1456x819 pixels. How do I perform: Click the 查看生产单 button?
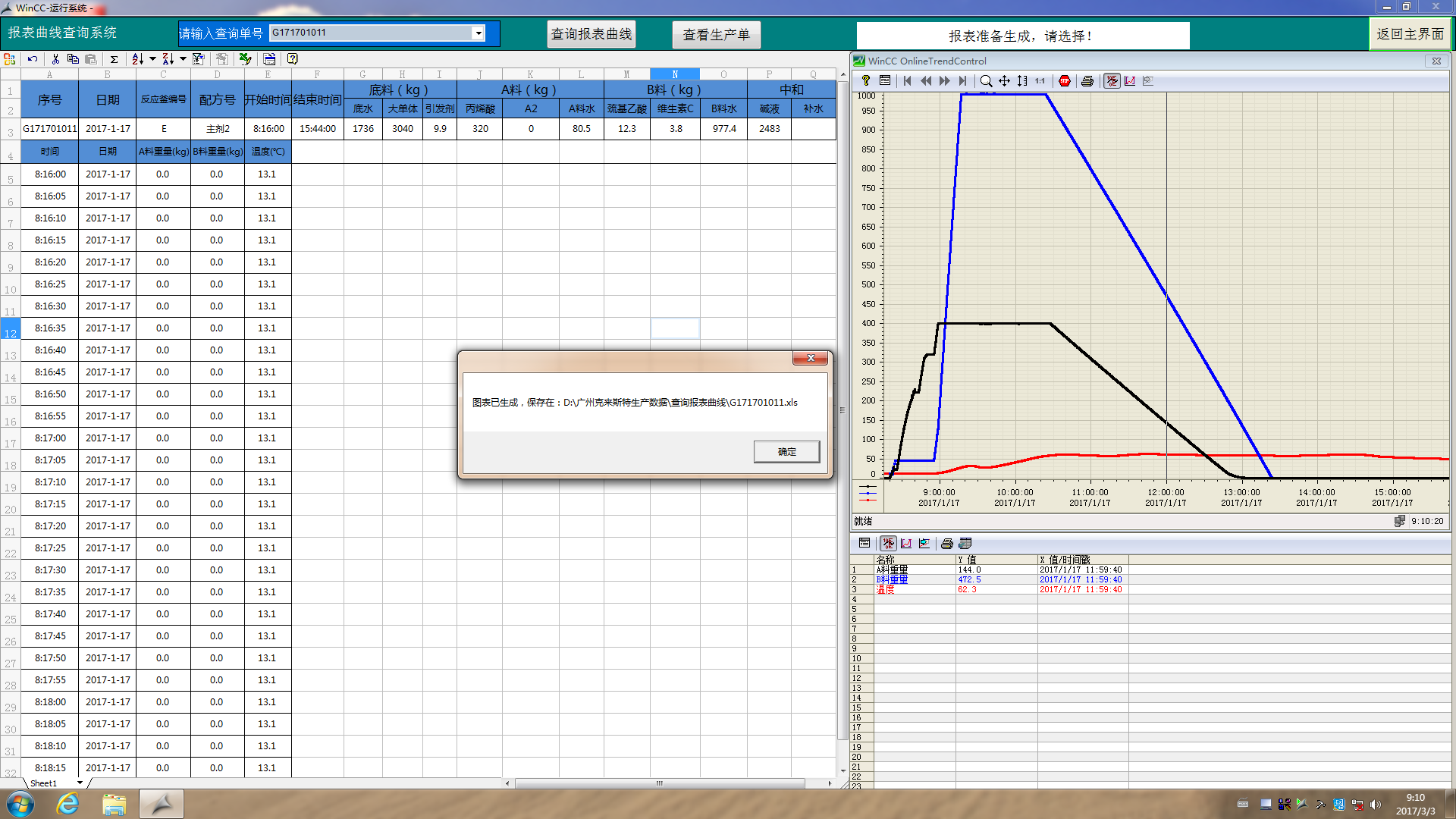coord(716,35)
